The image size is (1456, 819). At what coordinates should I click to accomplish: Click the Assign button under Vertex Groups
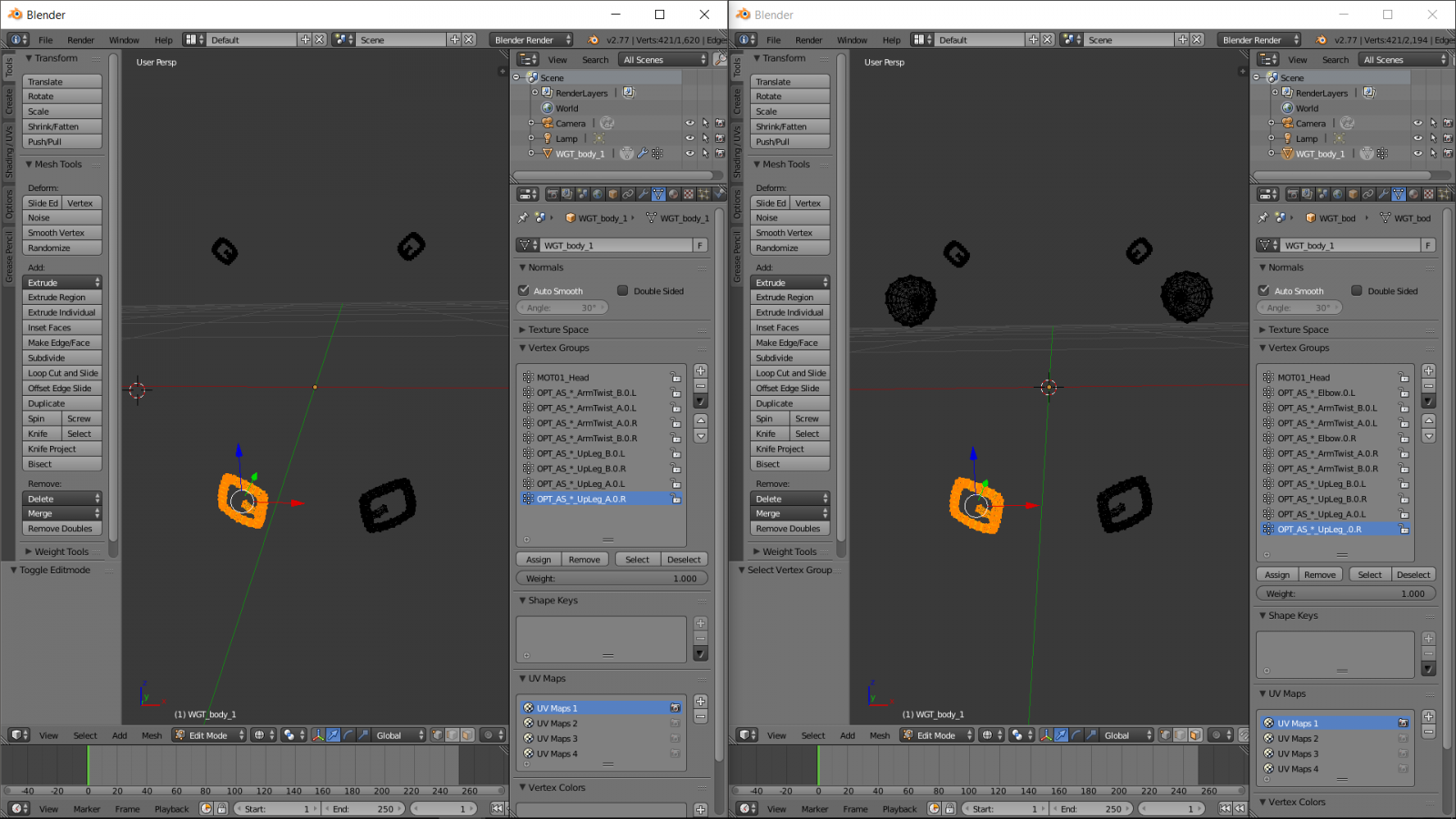coord(539,559)
